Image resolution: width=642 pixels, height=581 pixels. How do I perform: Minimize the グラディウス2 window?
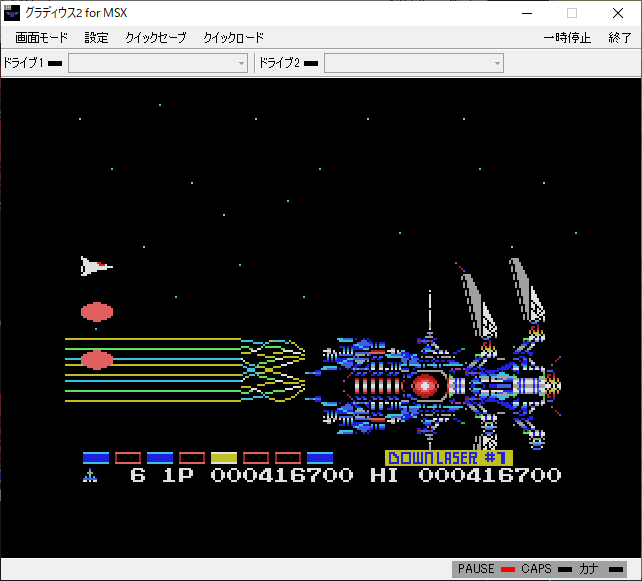point(527,13)
